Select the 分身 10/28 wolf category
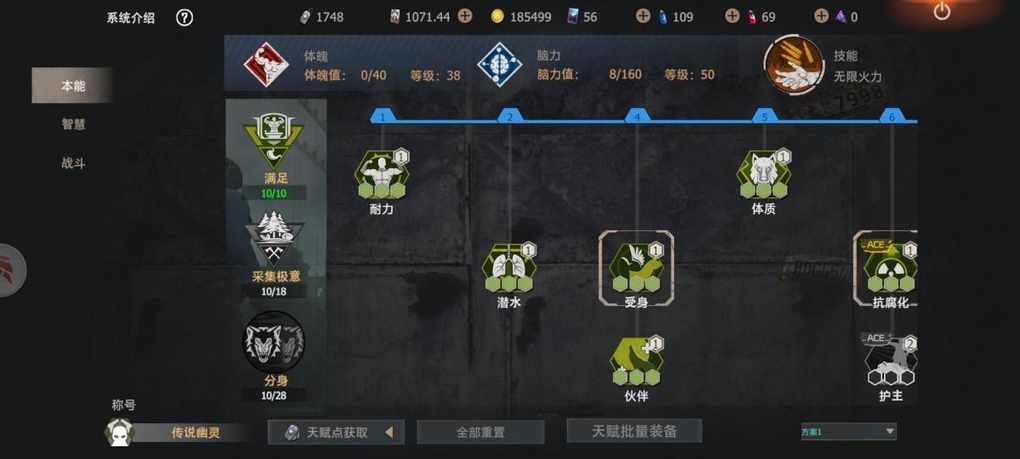 [x=274, y=356]
